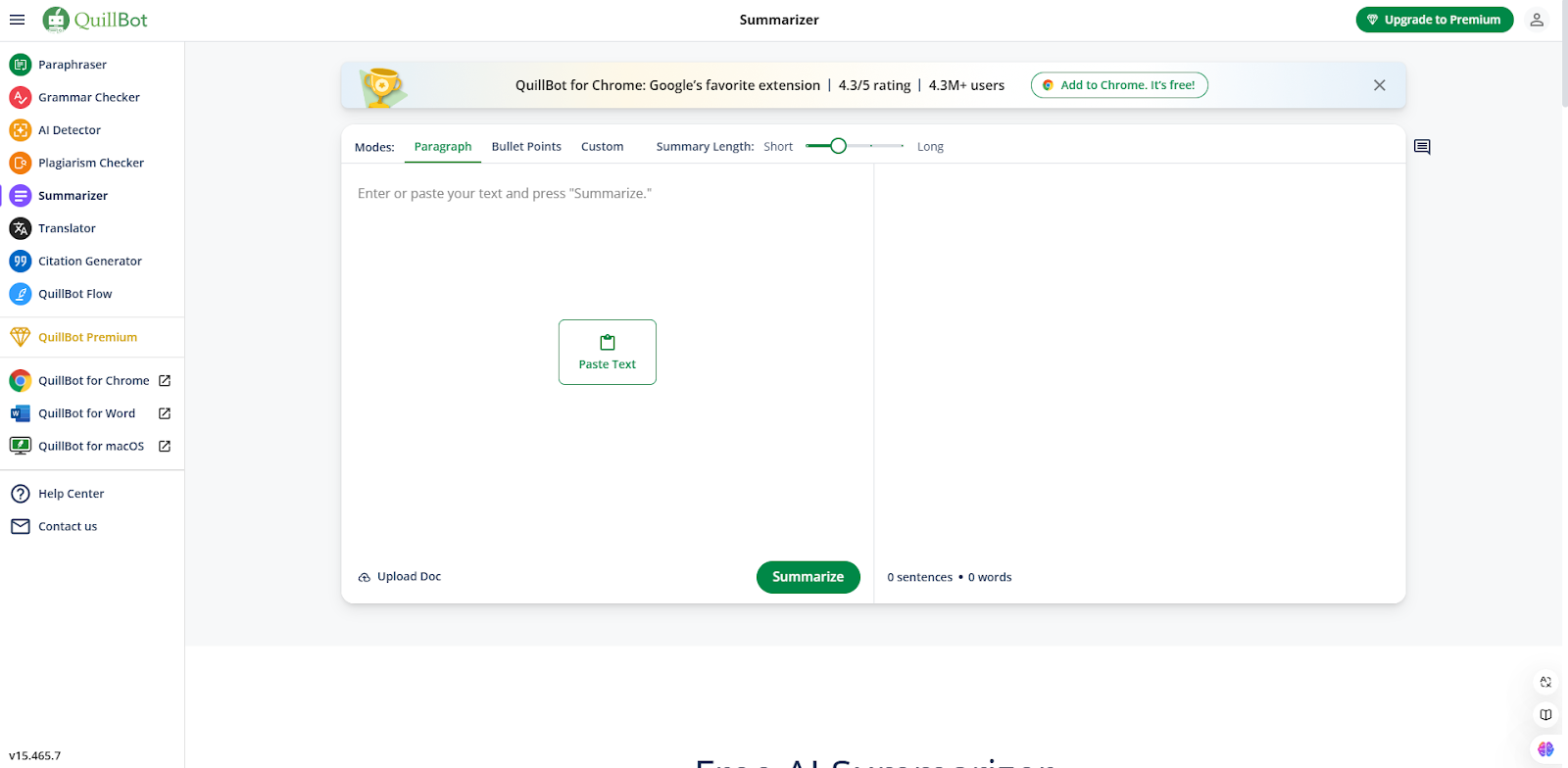Image resolution: width=1568 pixels, height=768 pixels.
Task: Open the user account icon
Action: (x=1537, y=20)
